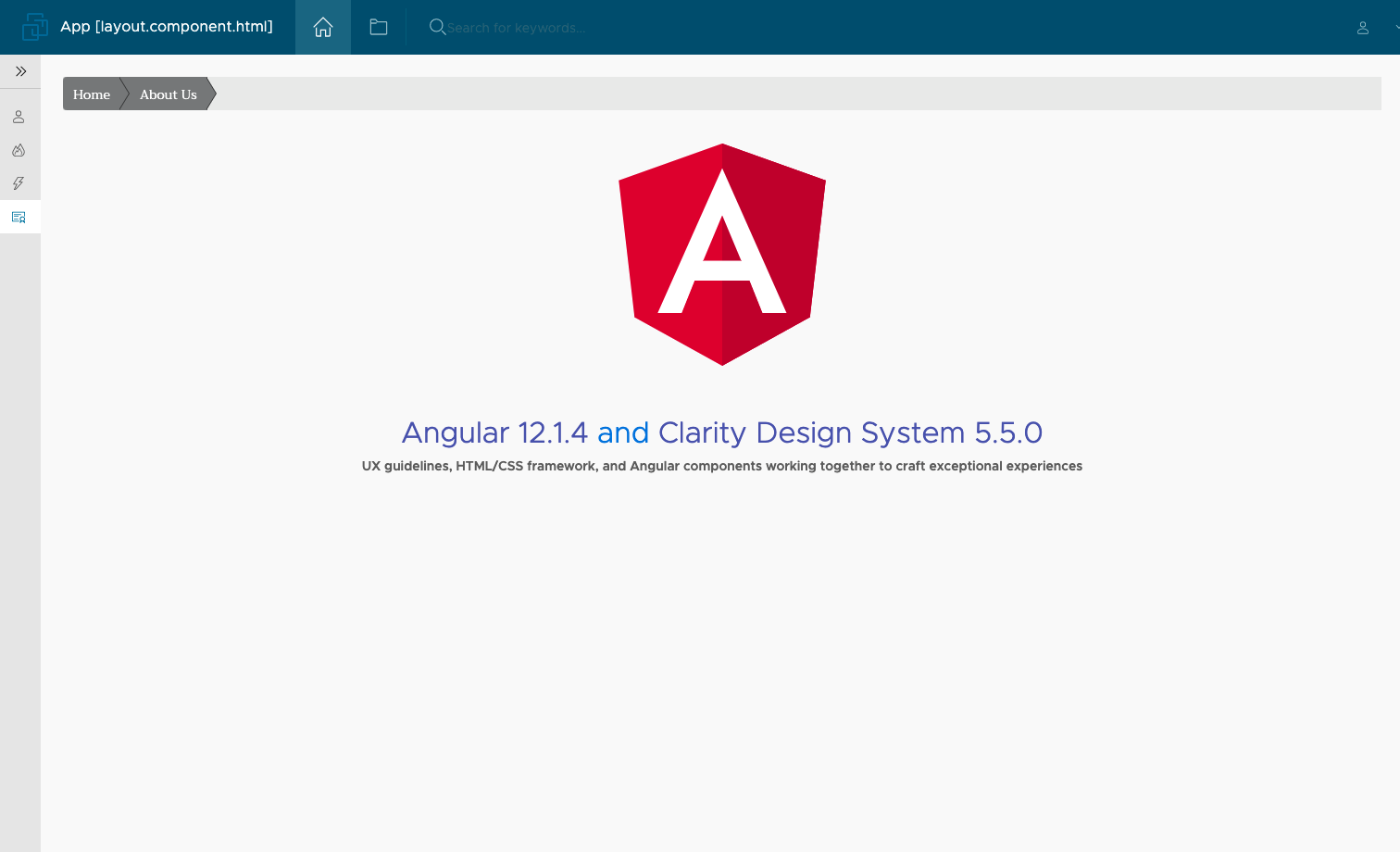Open the user item in side navigation
1400x852 pixels.
[x=19, y=117]
